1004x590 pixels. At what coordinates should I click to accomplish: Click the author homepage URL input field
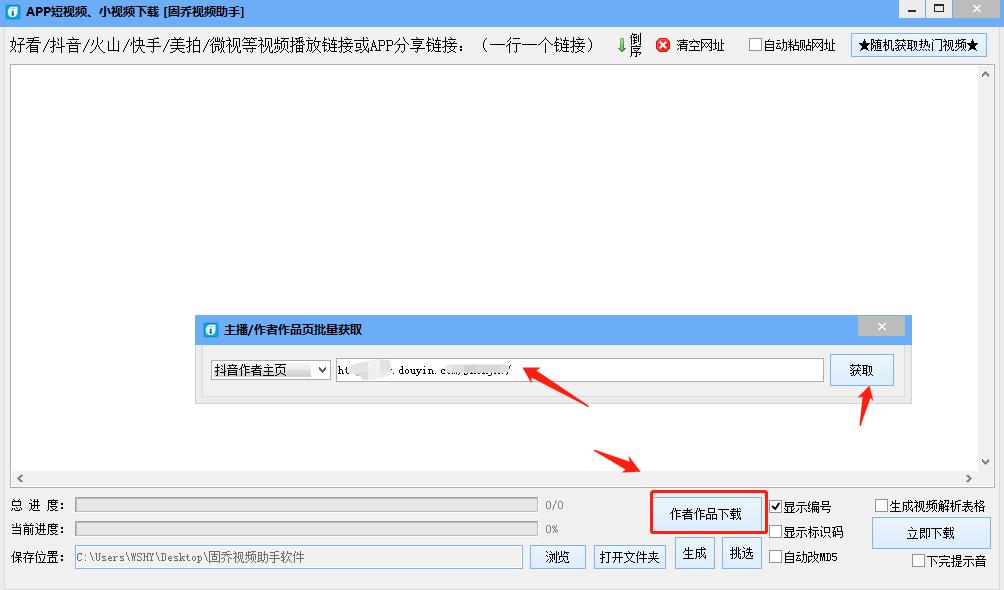click(x=580, y=369)
